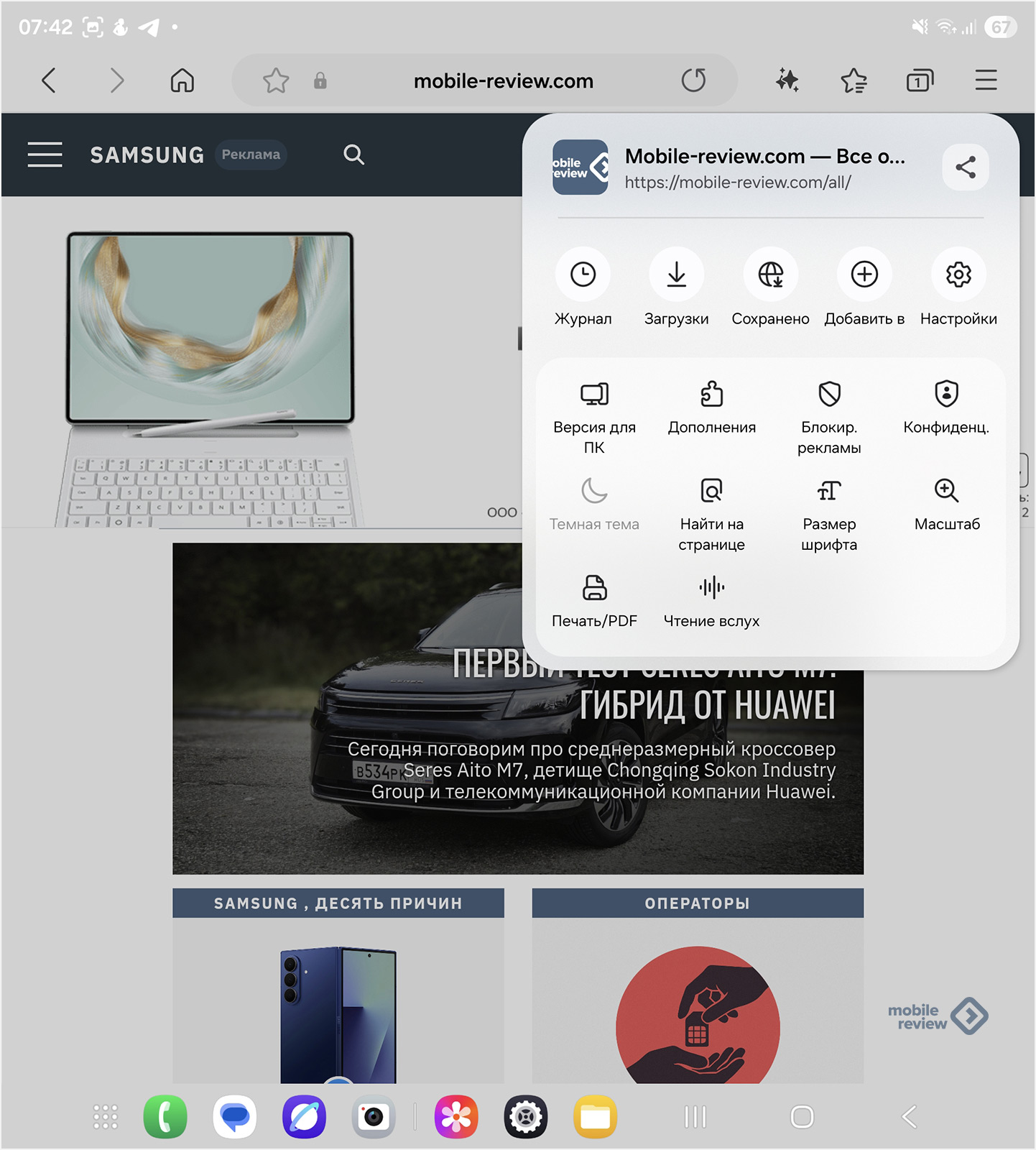
Task: Open Настройки browser settings
Action: pos(958,287)
